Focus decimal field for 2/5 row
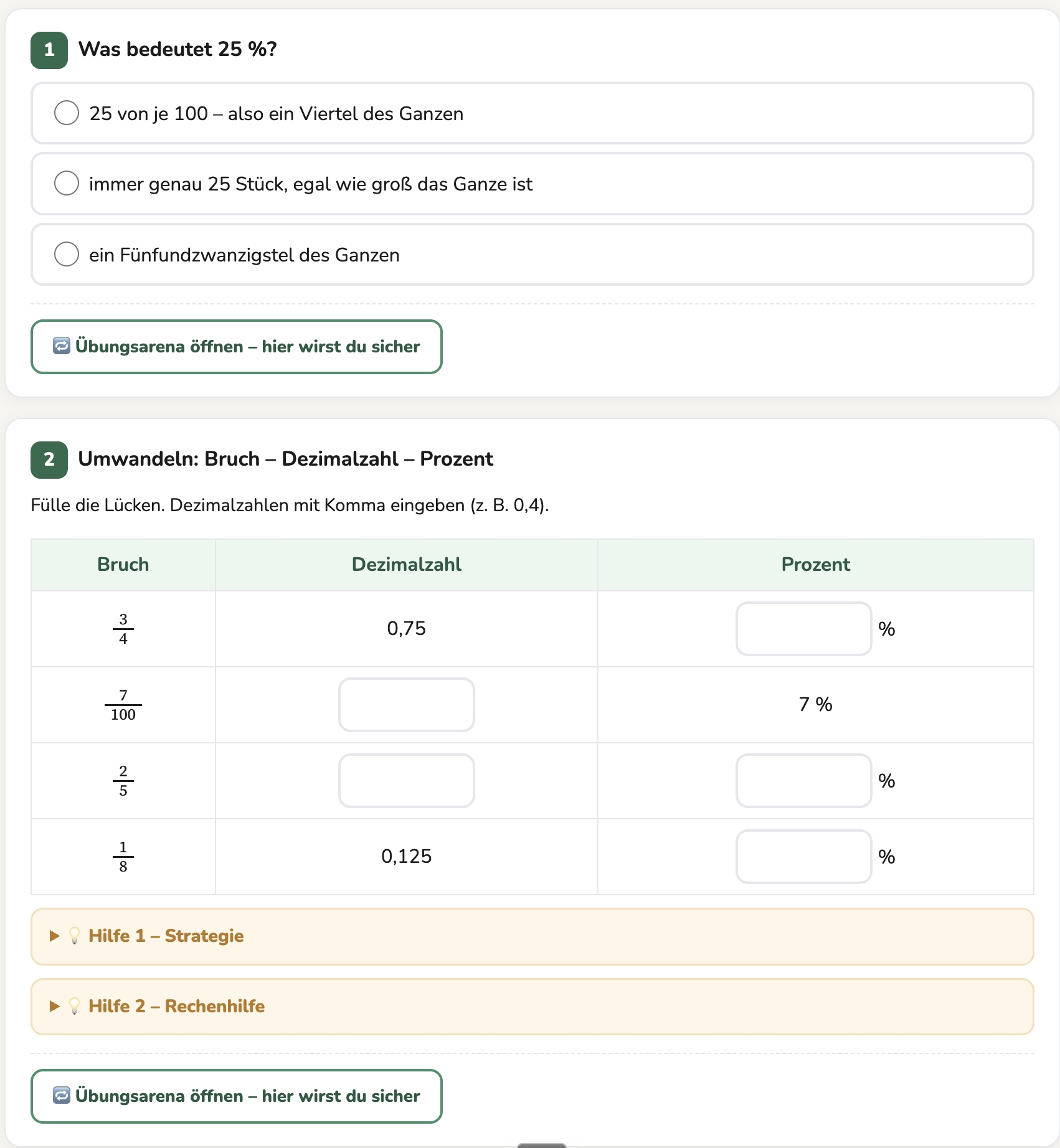This screenshot has height=1148, width=1060. [407, 781]
